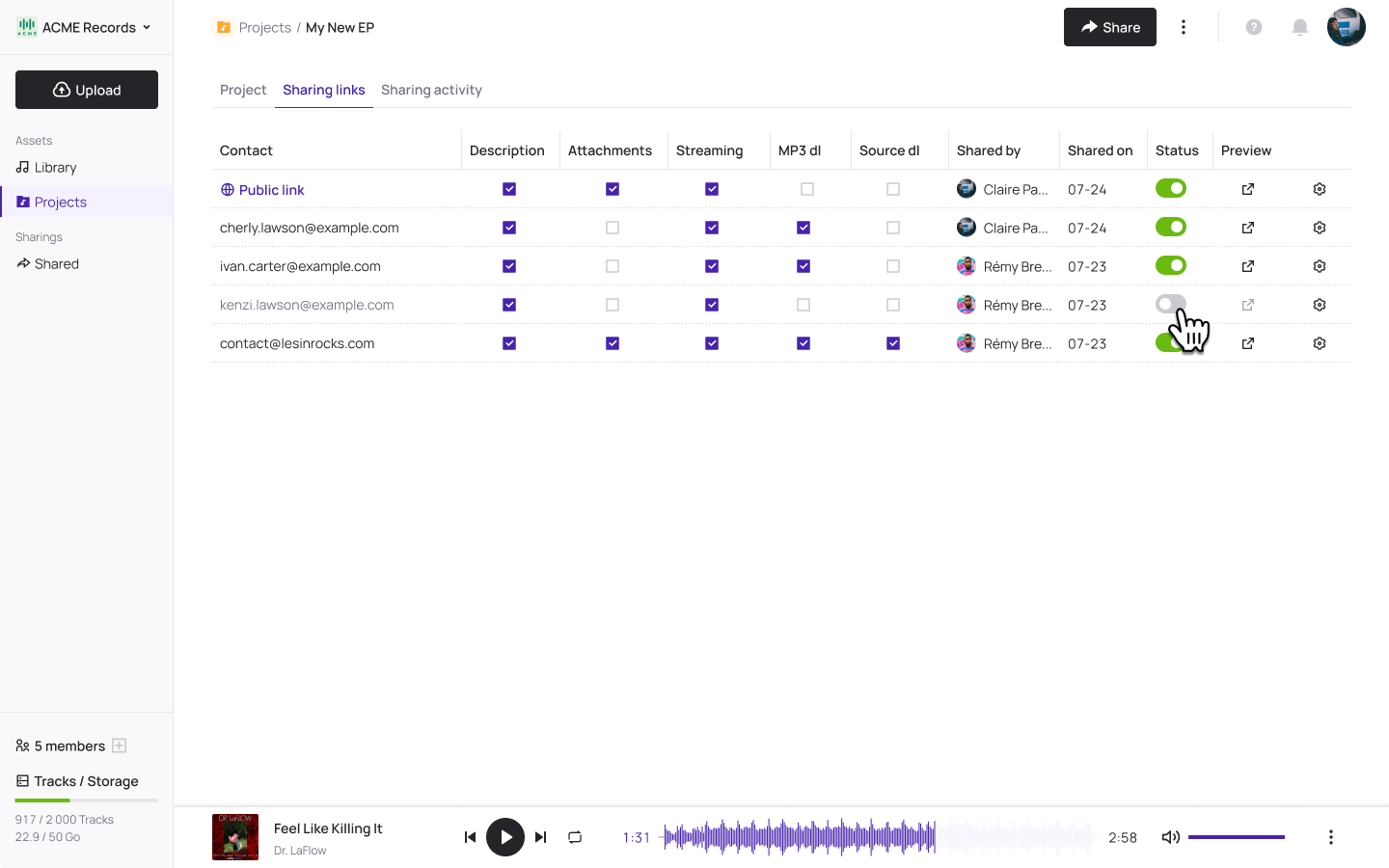Click the Share button

click(x=1110, y=27)
